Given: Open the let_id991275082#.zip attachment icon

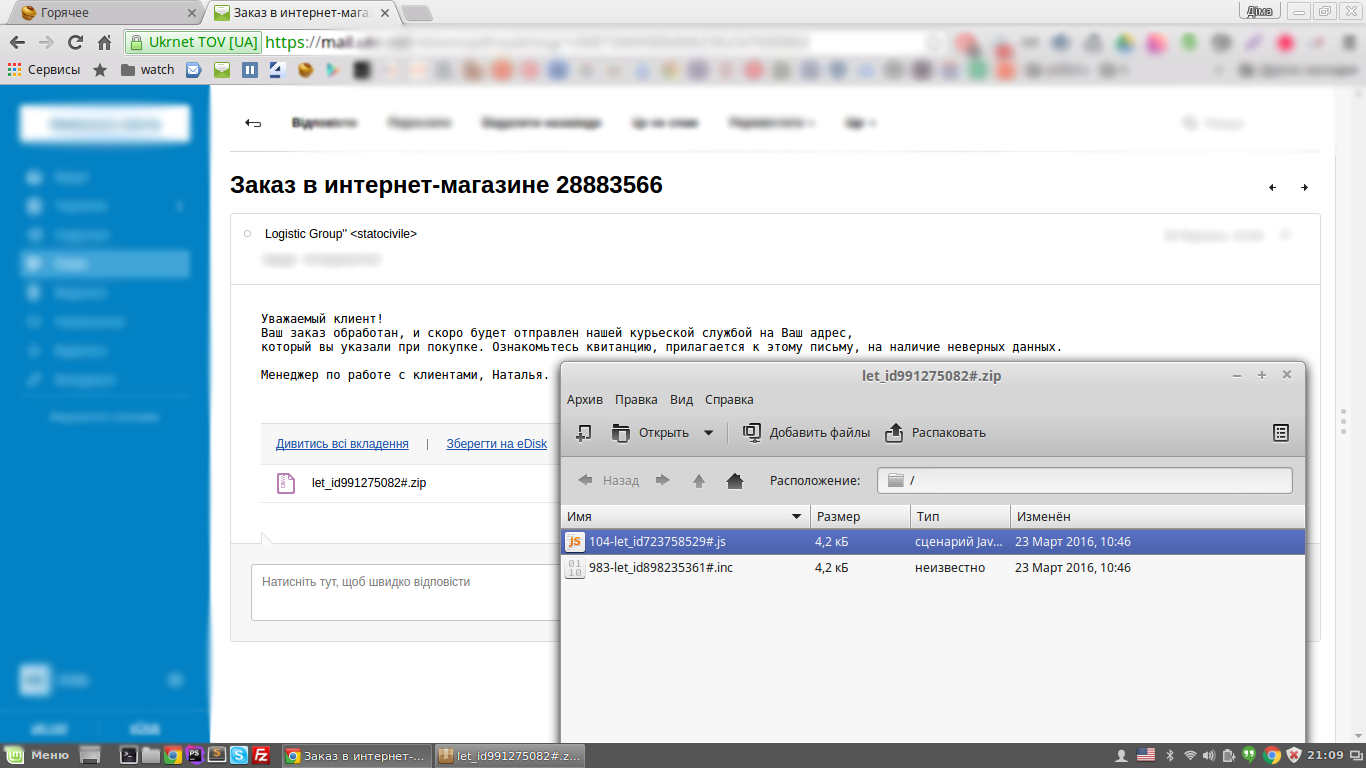Looking at the screenshot, I should 286,483.
